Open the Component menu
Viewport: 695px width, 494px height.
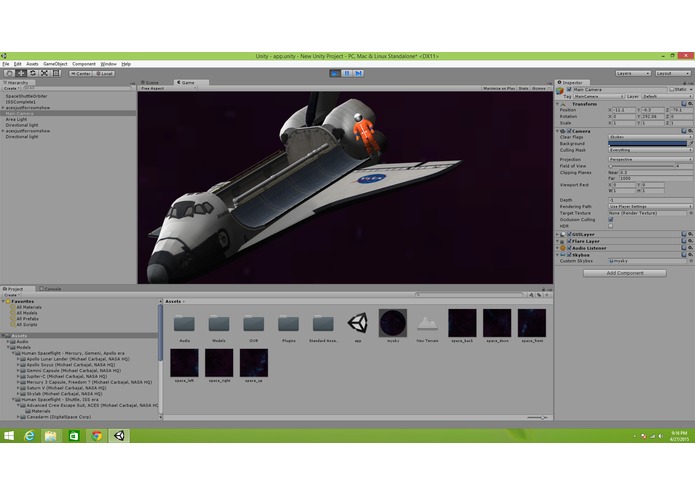(x=84, y=64)
